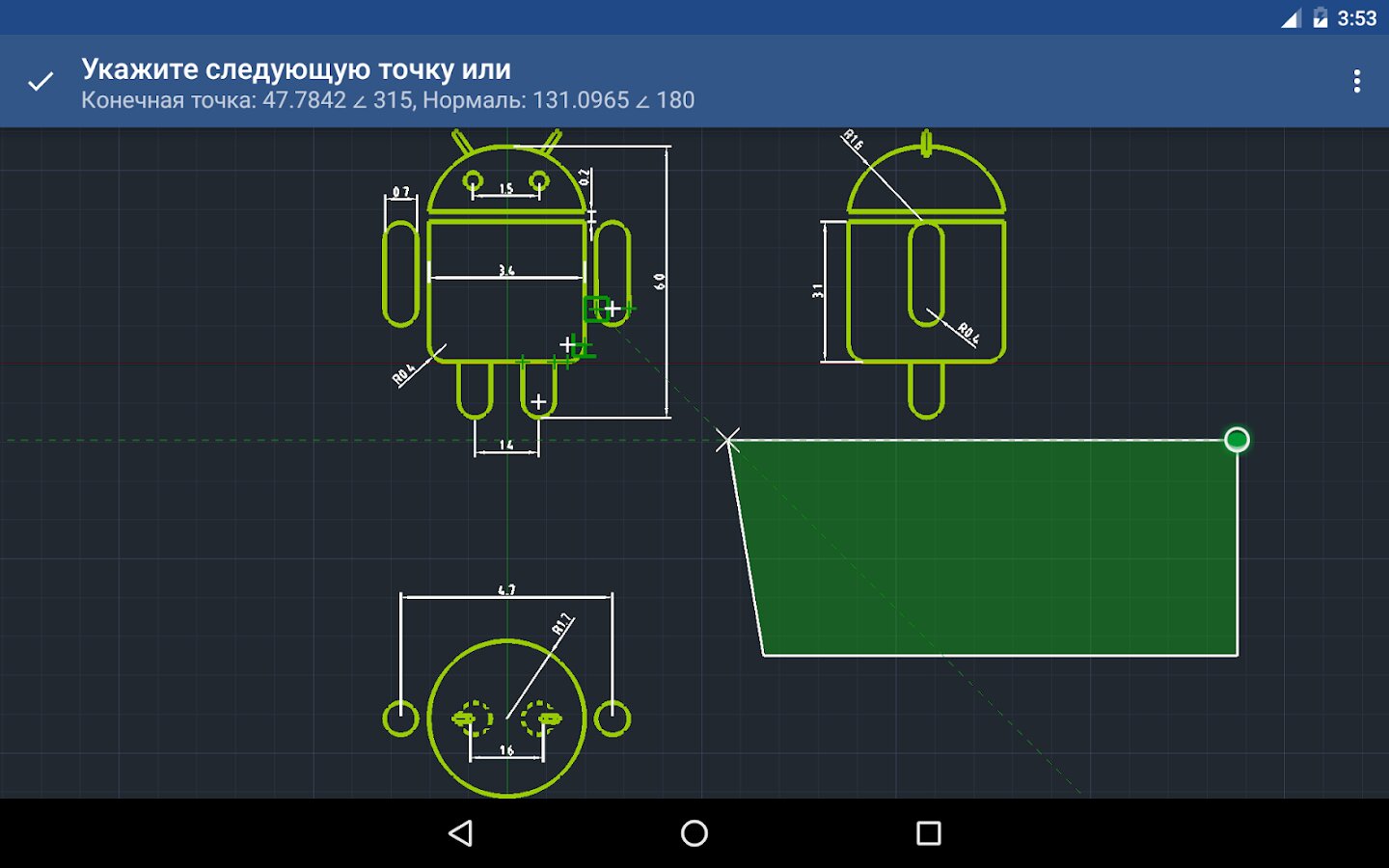Image resolution: width=1389 pixels, height=868 pixels.
Task: Select the 6.0 height dimension on front view
Action: (660, 282)
